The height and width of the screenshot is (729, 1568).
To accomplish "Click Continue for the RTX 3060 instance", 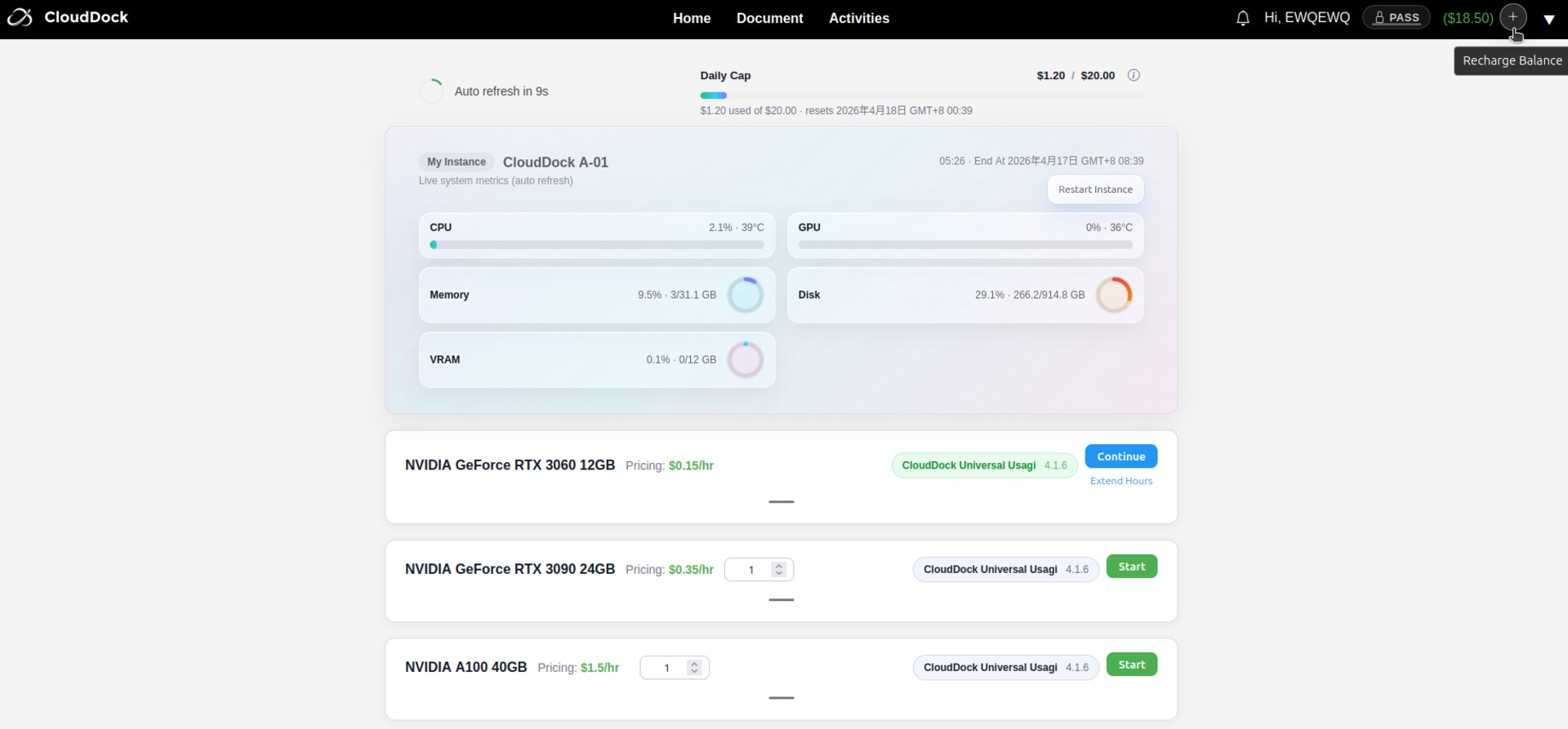I will point(1120,456).
